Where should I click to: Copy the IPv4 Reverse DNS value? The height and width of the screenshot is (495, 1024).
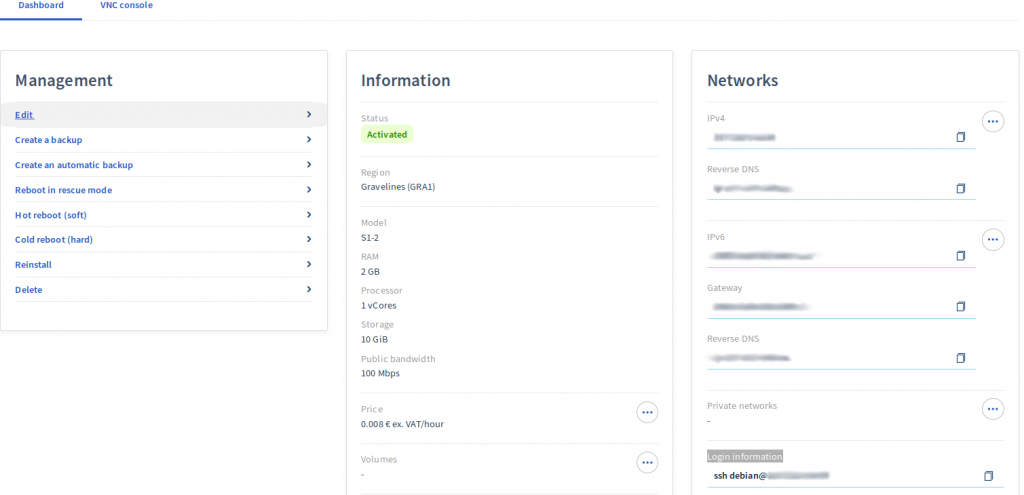click(960, 188)
